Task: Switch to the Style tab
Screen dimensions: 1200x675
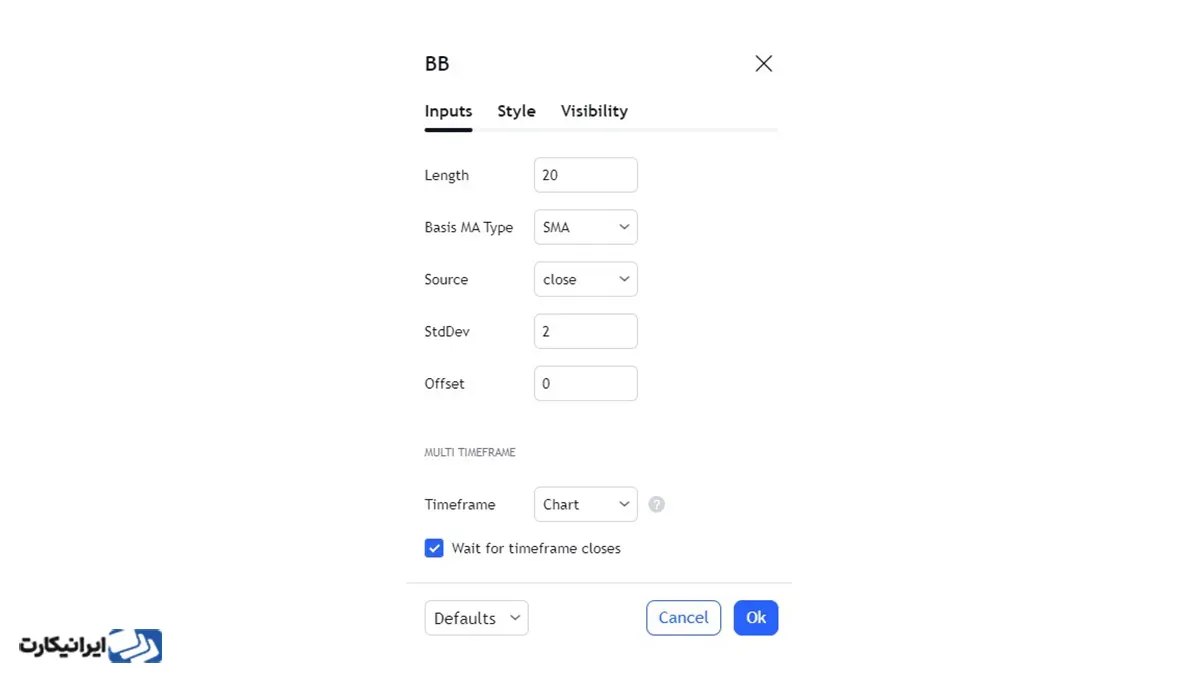Action: tap(516, 111)
